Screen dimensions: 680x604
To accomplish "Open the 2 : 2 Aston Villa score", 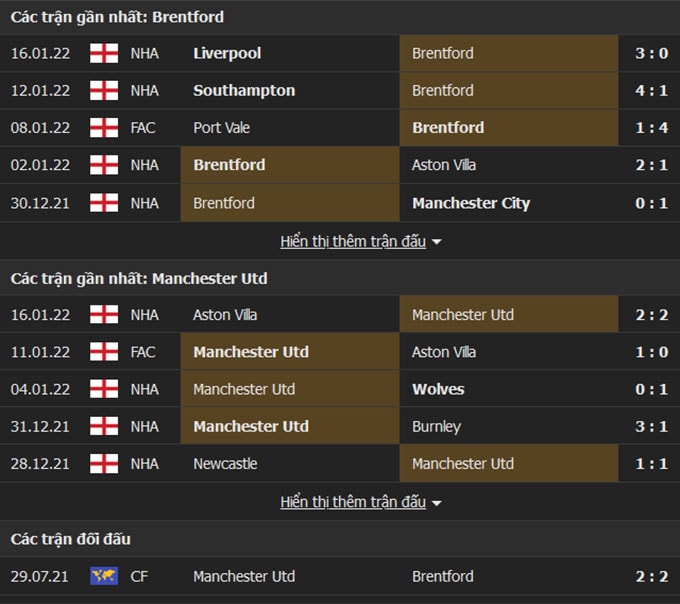I will [652, 315].
